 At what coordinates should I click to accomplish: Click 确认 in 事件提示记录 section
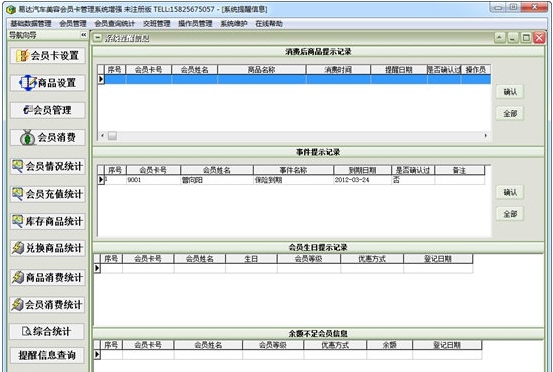click(x=510, y=193)
